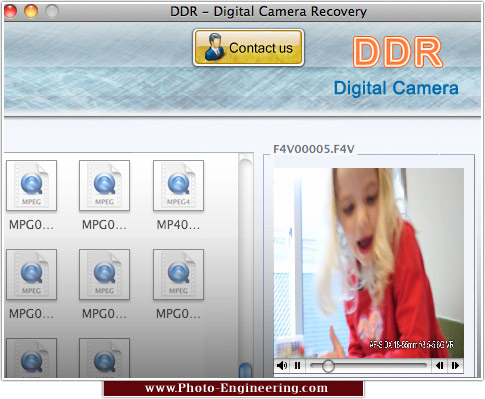This screenshot has width=485, height=399.
Task: Click the MP40... file name text
Action: point(178,225)
